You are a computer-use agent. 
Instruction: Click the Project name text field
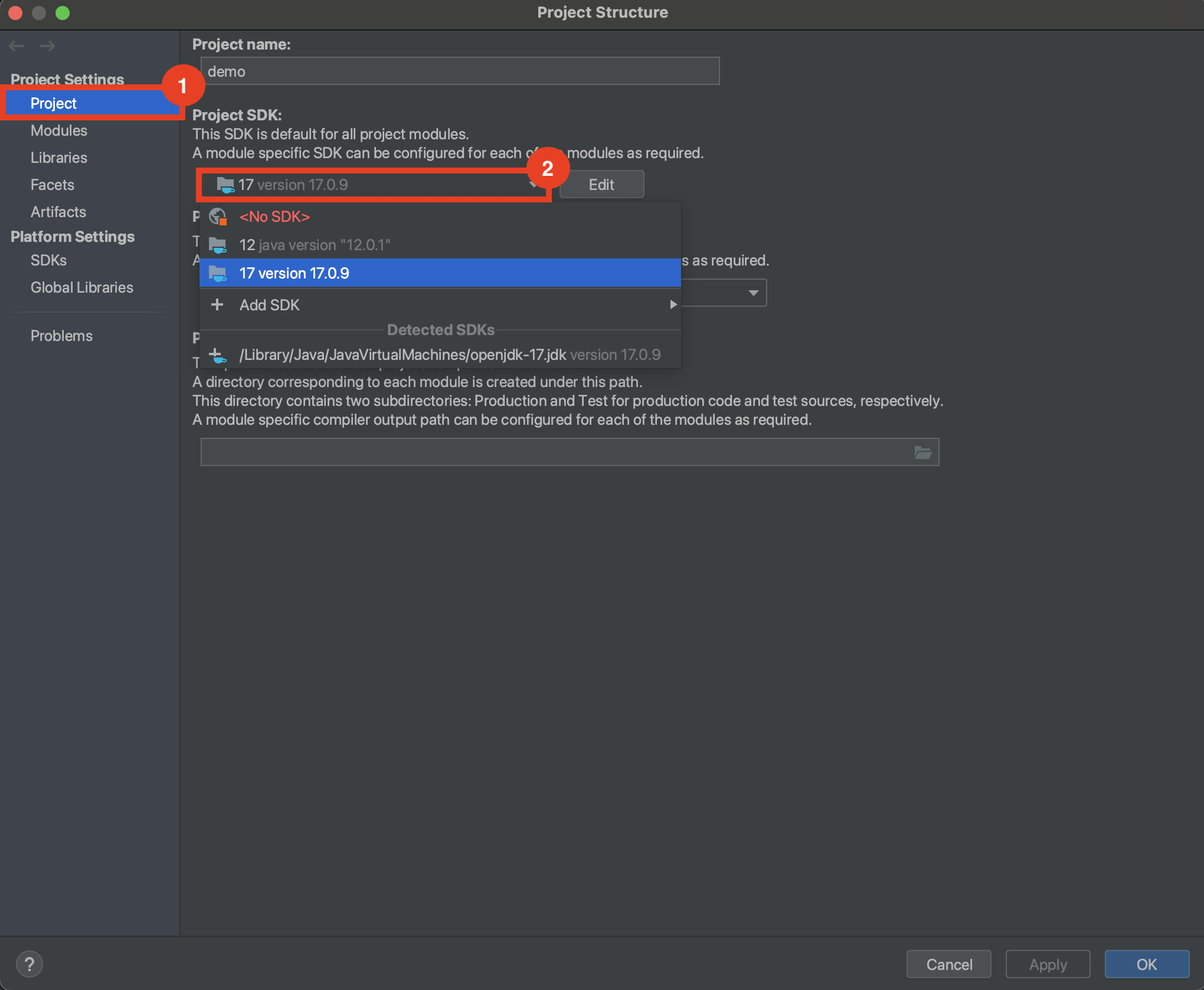[459, 71]
